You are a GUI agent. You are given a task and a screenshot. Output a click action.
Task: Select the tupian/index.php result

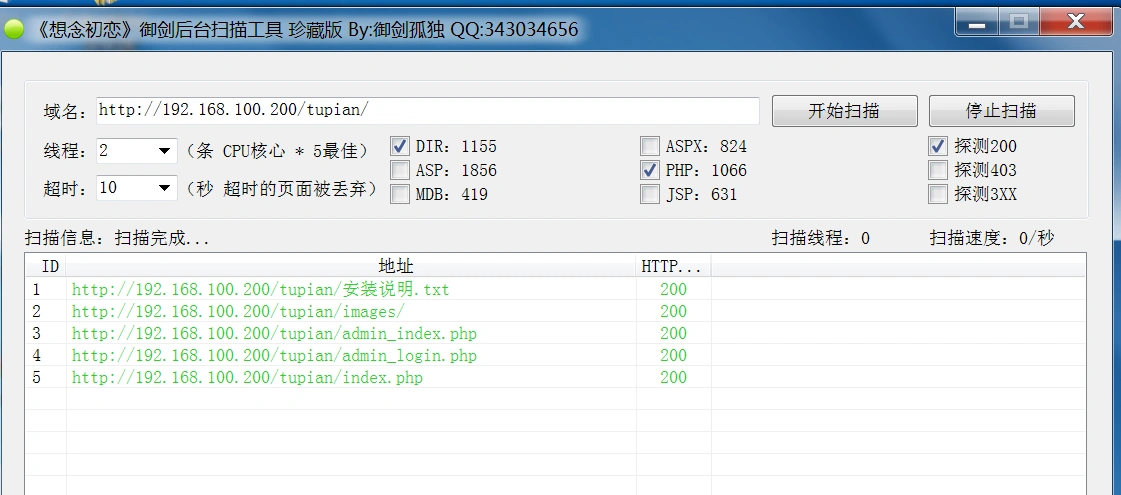pos(555,377)
